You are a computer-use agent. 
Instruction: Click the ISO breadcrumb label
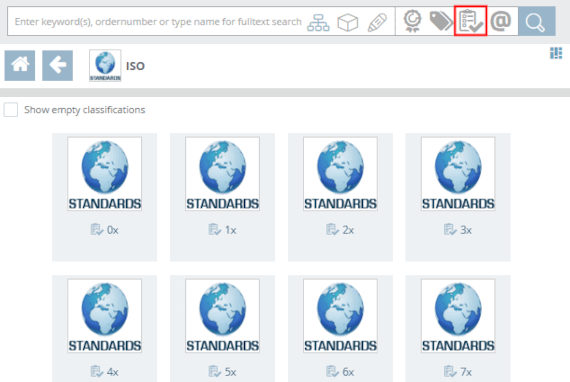pos(135,66)
